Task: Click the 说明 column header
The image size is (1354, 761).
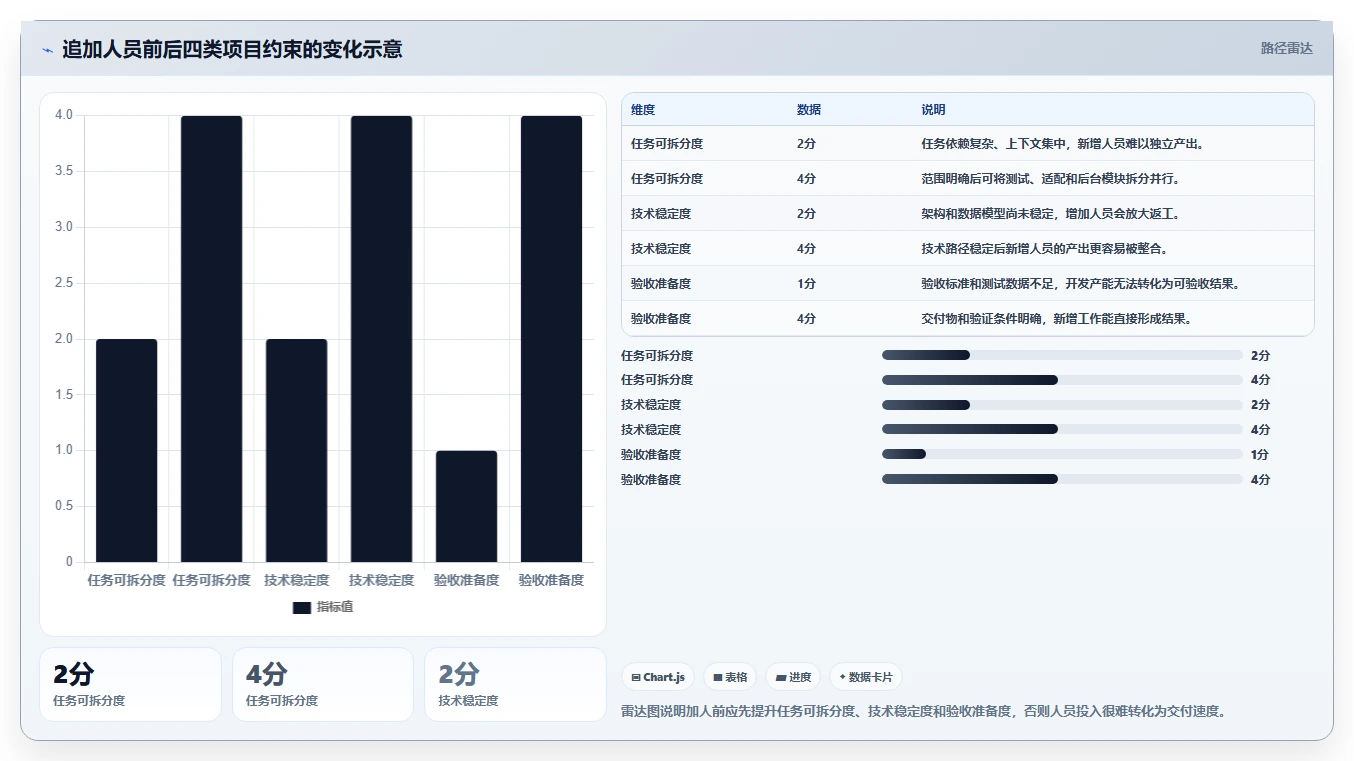Action: pos(933,110)
